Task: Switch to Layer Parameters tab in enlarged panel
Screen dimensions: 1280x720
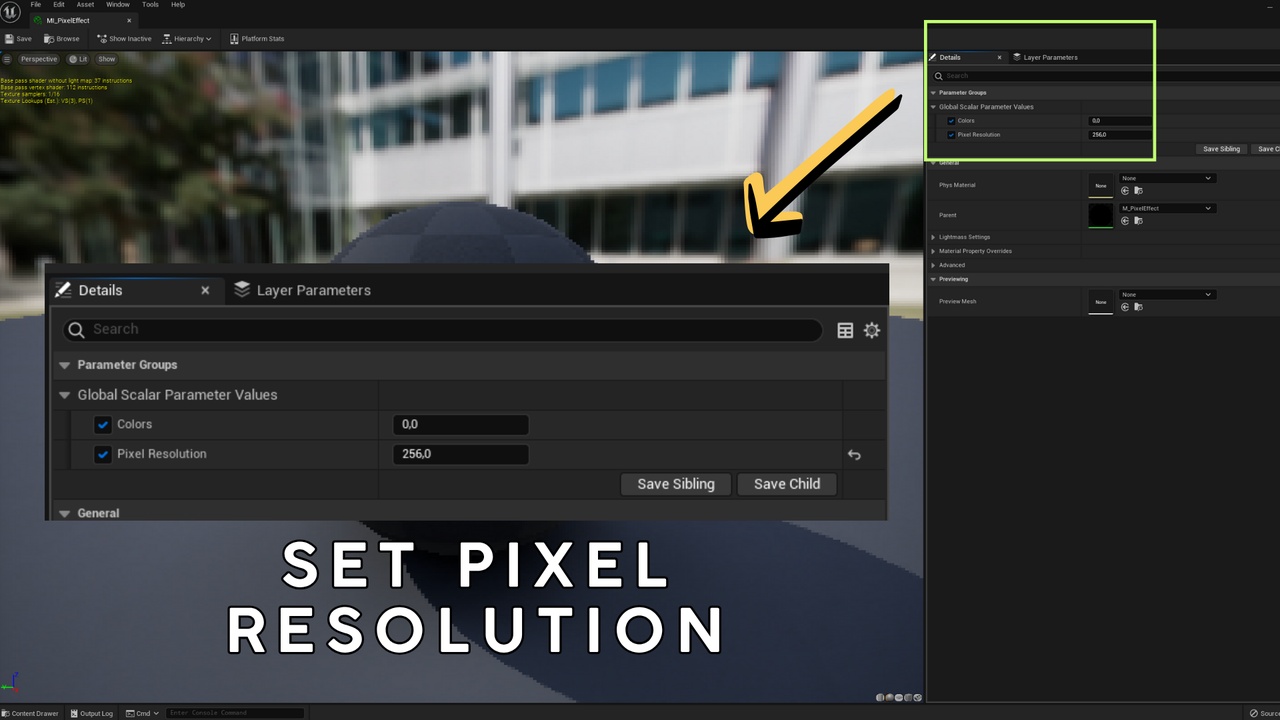Action: 302,290
